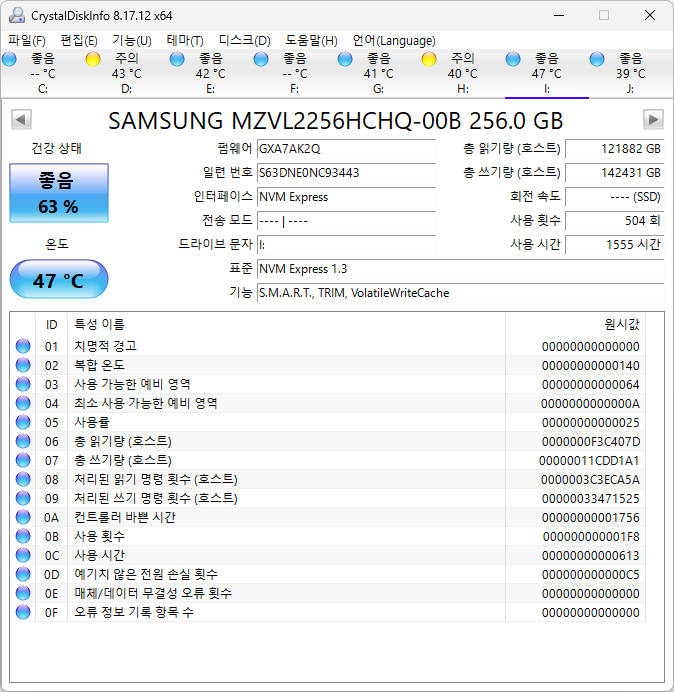
Task: Click the SAMSUNG MZVL2256HCHQ-00B disk title
Action: click(335, 121)
